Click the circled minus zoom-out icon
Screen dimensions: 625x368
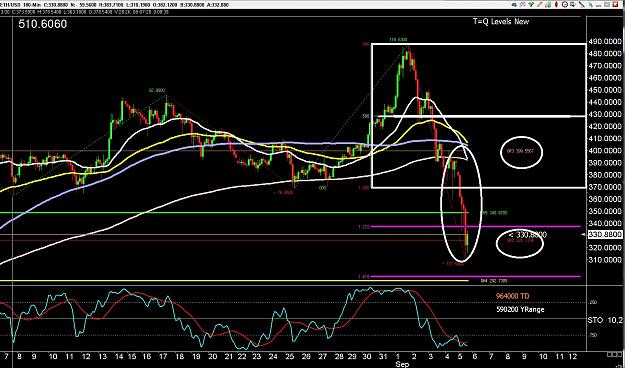(x=565, y=5)
